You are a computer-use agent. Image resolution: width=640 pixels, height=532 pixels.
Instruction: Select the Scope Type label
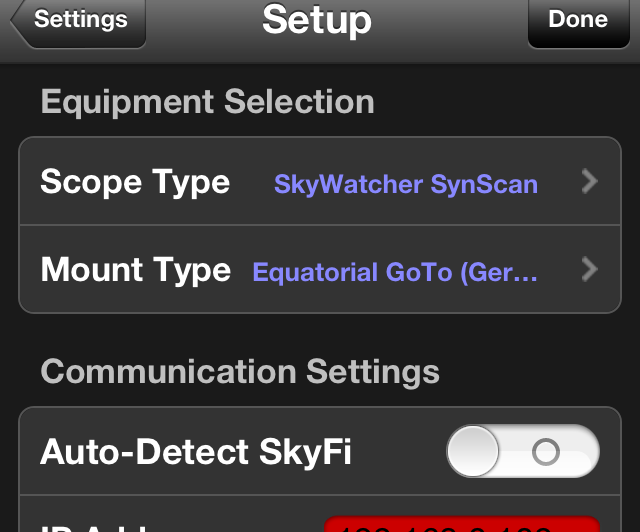pyautogui.click(x=135, y=182)
